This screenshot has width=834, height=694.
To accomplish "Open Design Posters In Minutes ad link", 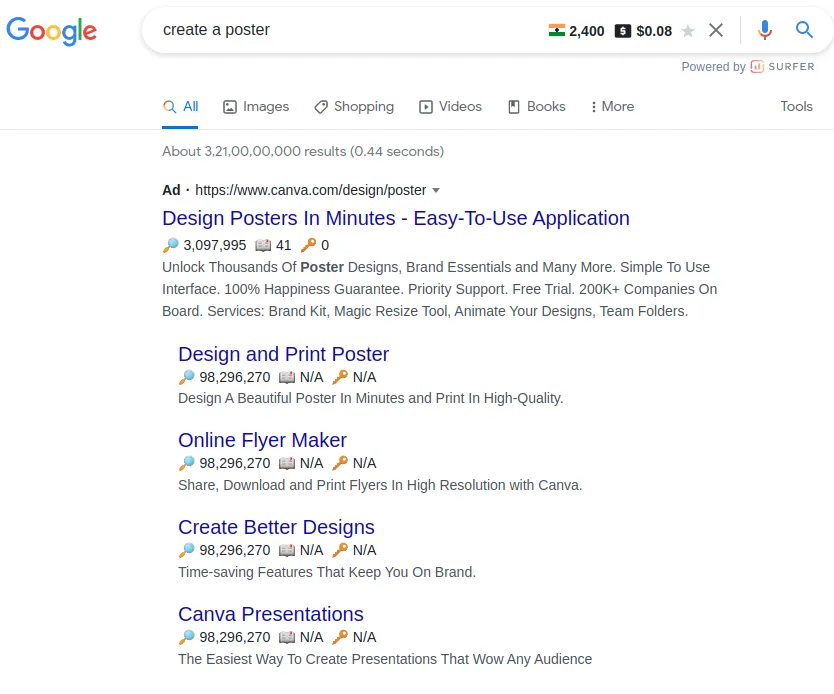I will [x=395, y=218].
